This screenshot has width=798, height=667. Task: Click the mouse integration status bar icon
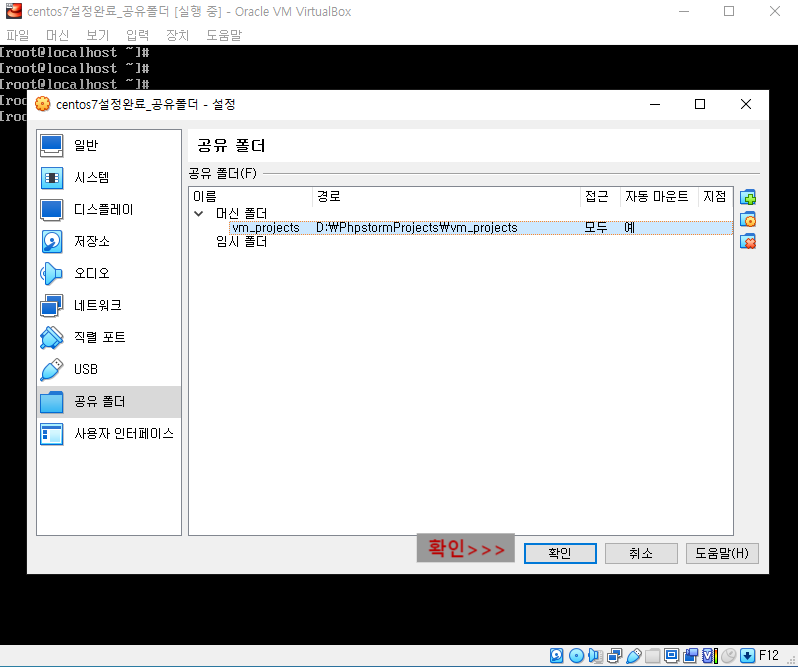[729, 655]
